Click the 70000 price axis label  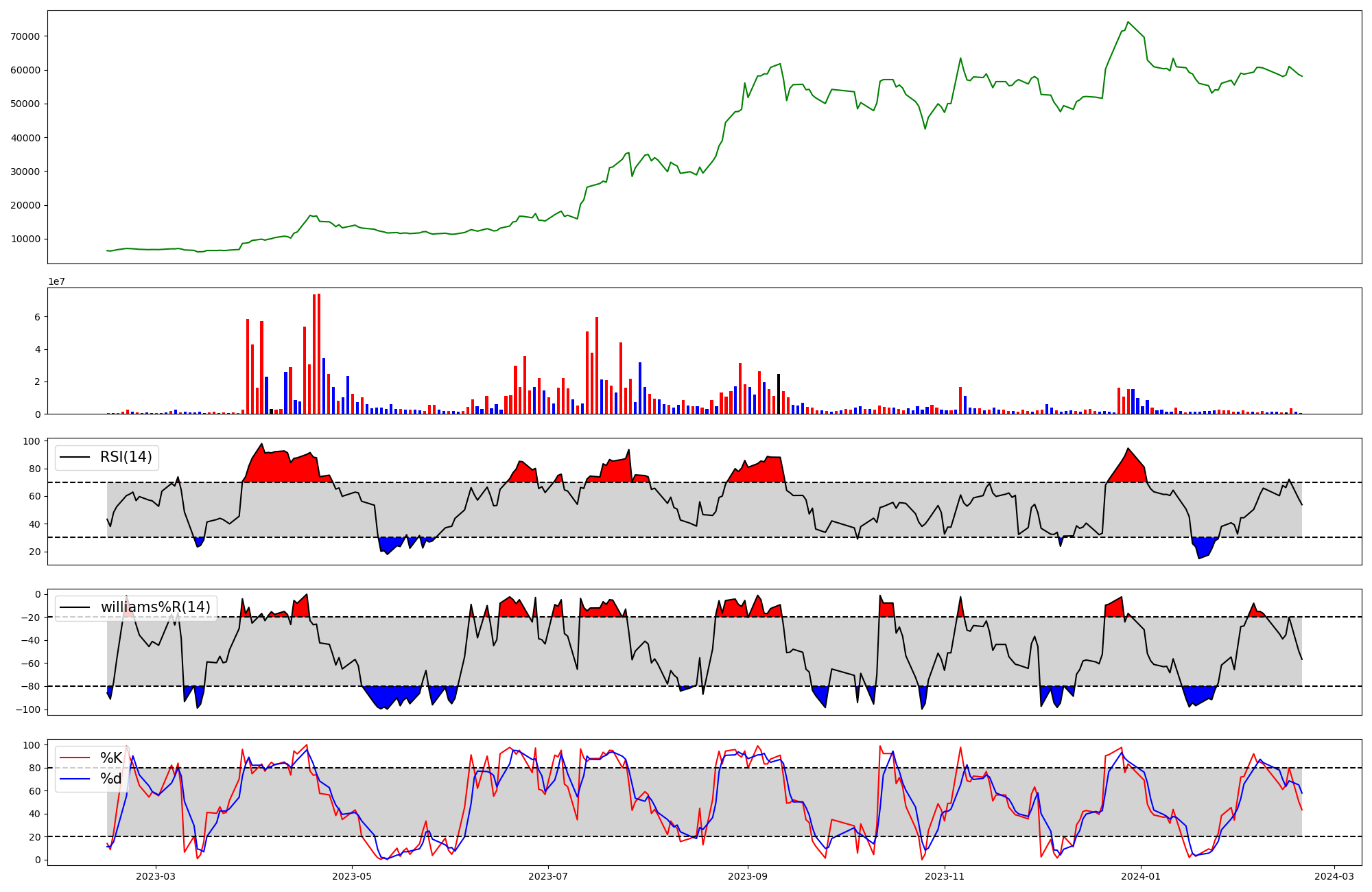coord(25,36)
